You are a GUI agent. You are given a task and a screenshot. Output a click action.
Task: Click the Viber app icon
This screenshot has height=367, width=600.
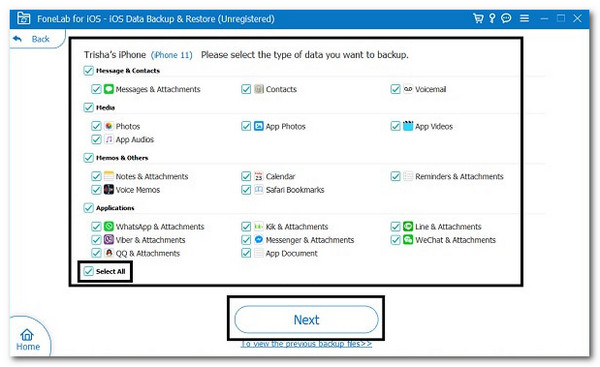(109, 240)
